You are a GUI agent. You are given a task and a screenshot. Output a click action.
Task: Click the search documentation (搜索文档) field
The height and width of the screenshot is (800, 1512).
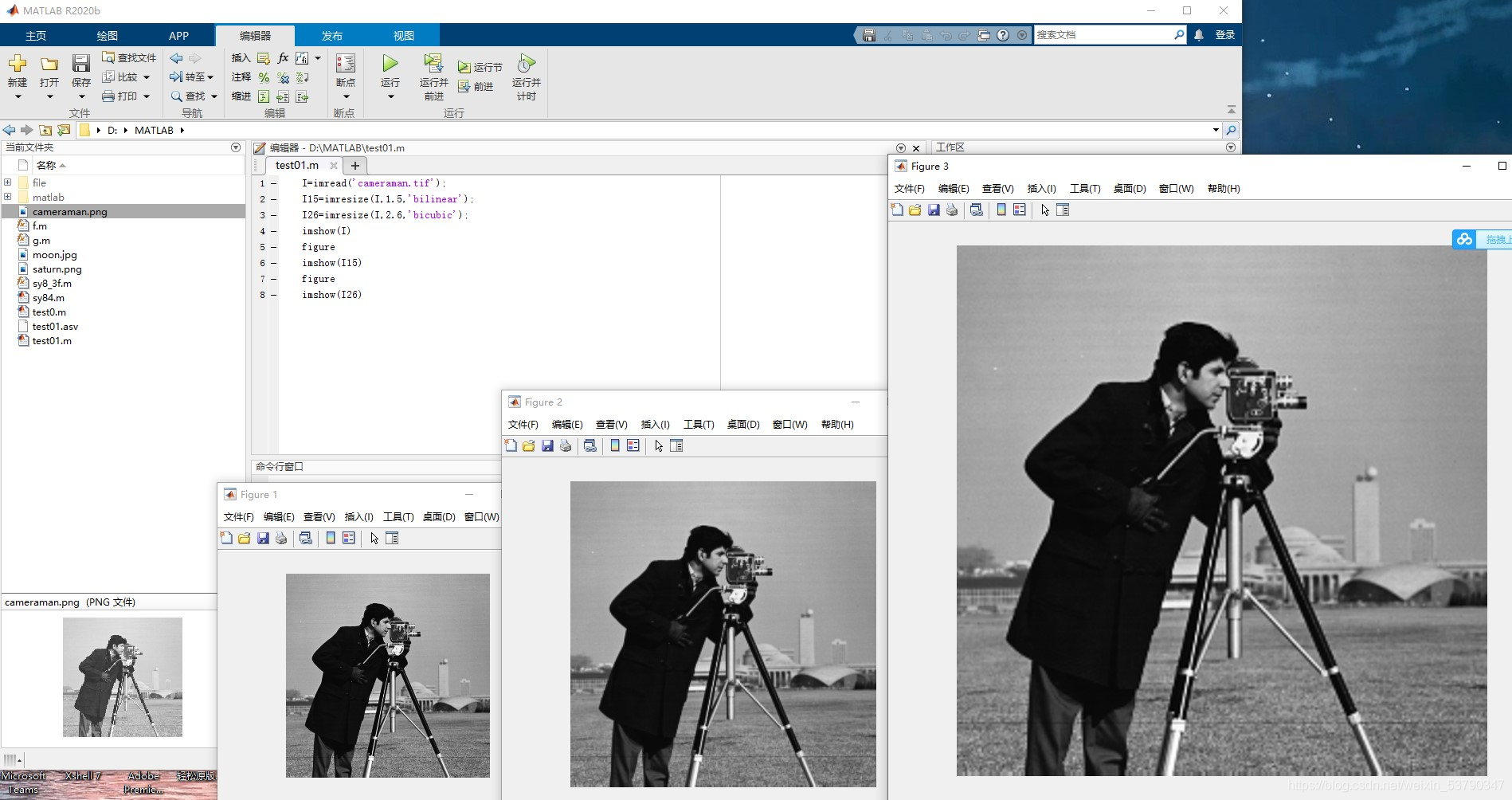click(x=1103, y=35)
